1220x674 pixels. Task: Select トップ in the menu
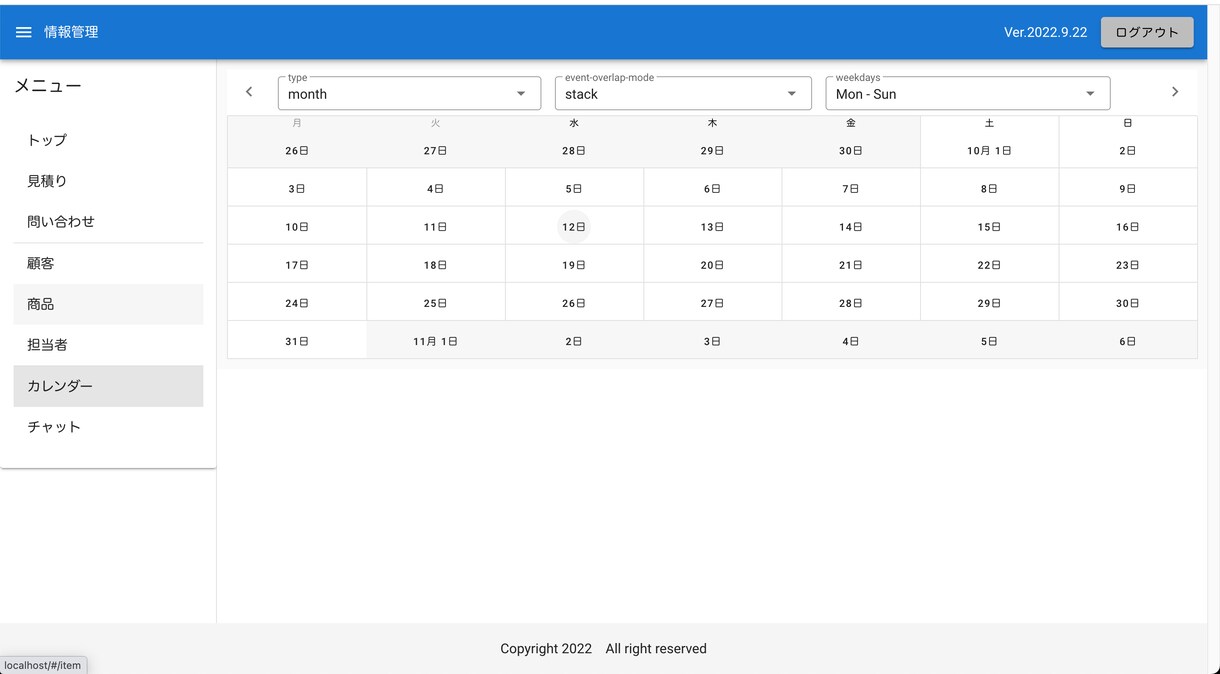[x=108, y=140]
